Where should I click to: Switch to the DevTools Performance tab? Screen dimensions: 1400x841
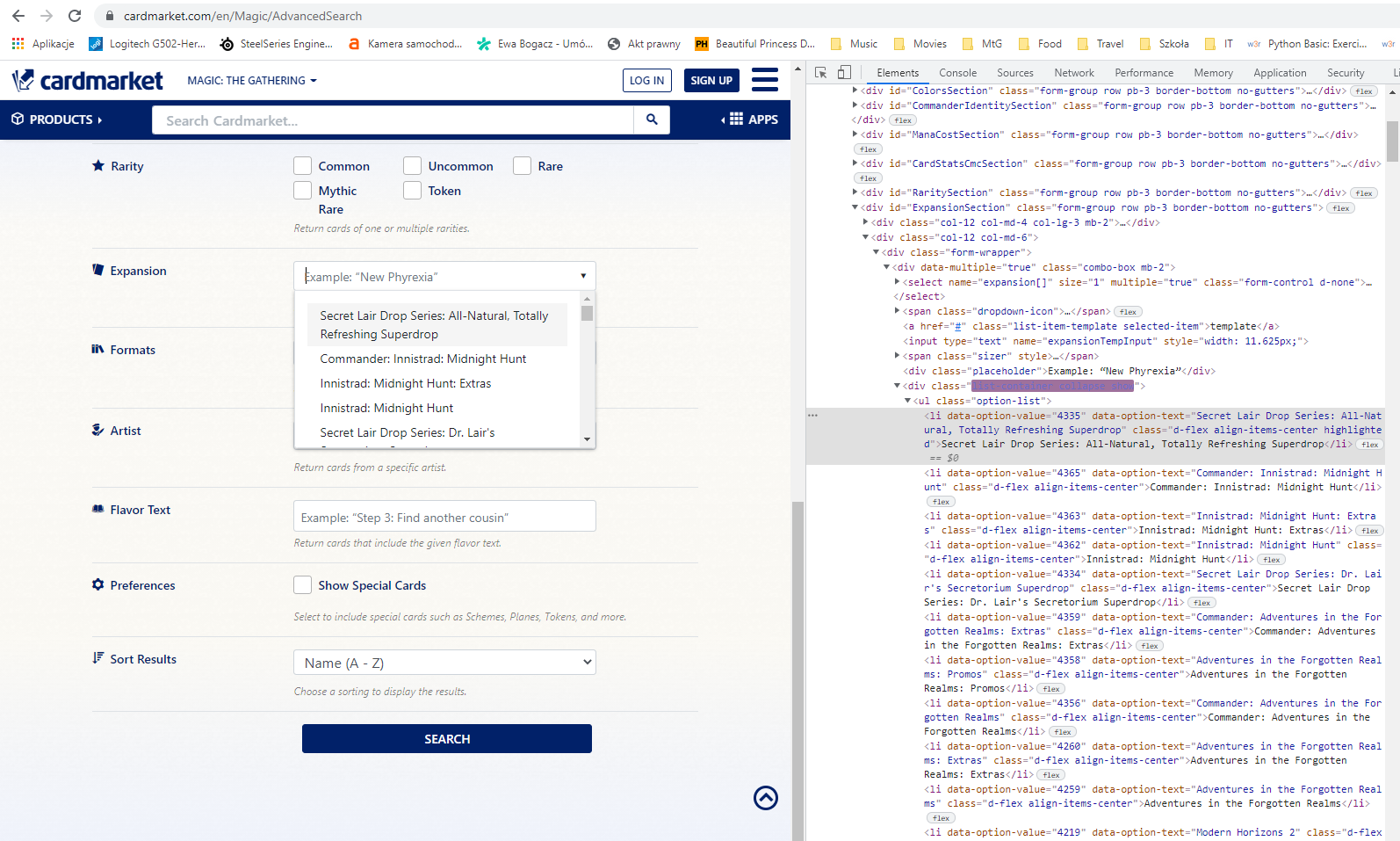1144,73
